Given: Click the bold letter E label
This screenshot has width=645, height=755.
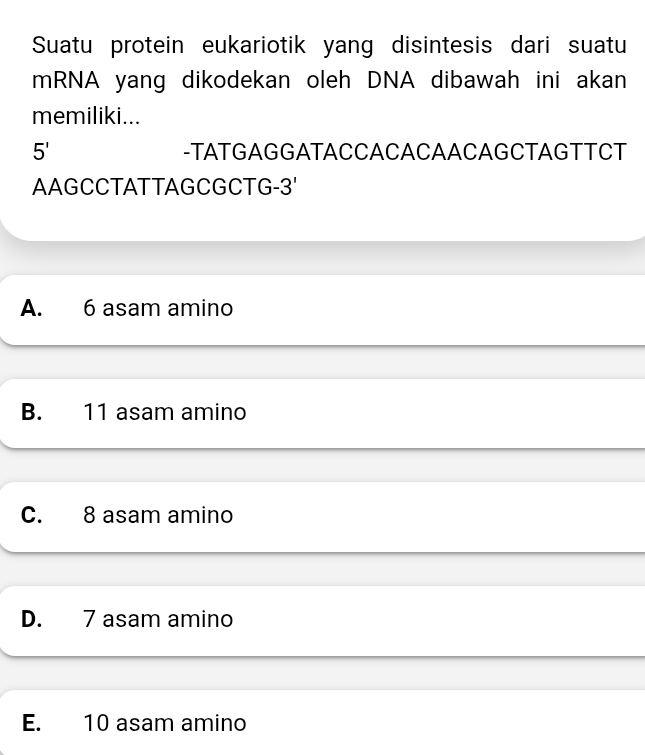Looking at the screenshot, I should (31, 723).
